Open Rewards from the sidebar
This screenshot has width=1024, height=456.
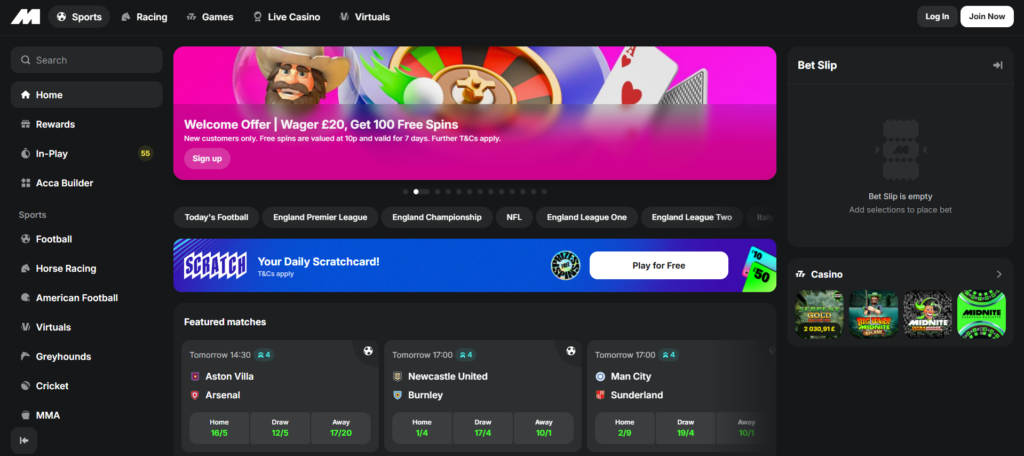click(x=55, y=124)
